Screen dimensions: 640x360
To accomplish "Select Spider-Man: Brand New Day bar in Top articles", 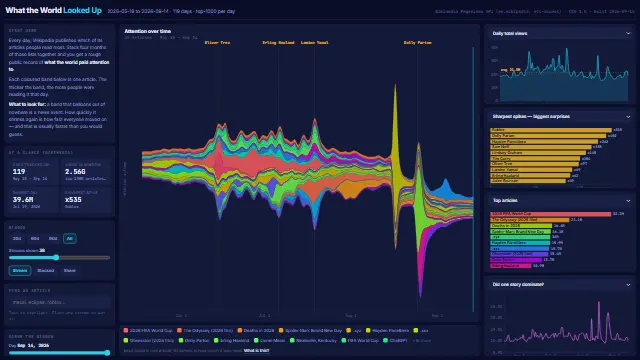I will 520,231.
